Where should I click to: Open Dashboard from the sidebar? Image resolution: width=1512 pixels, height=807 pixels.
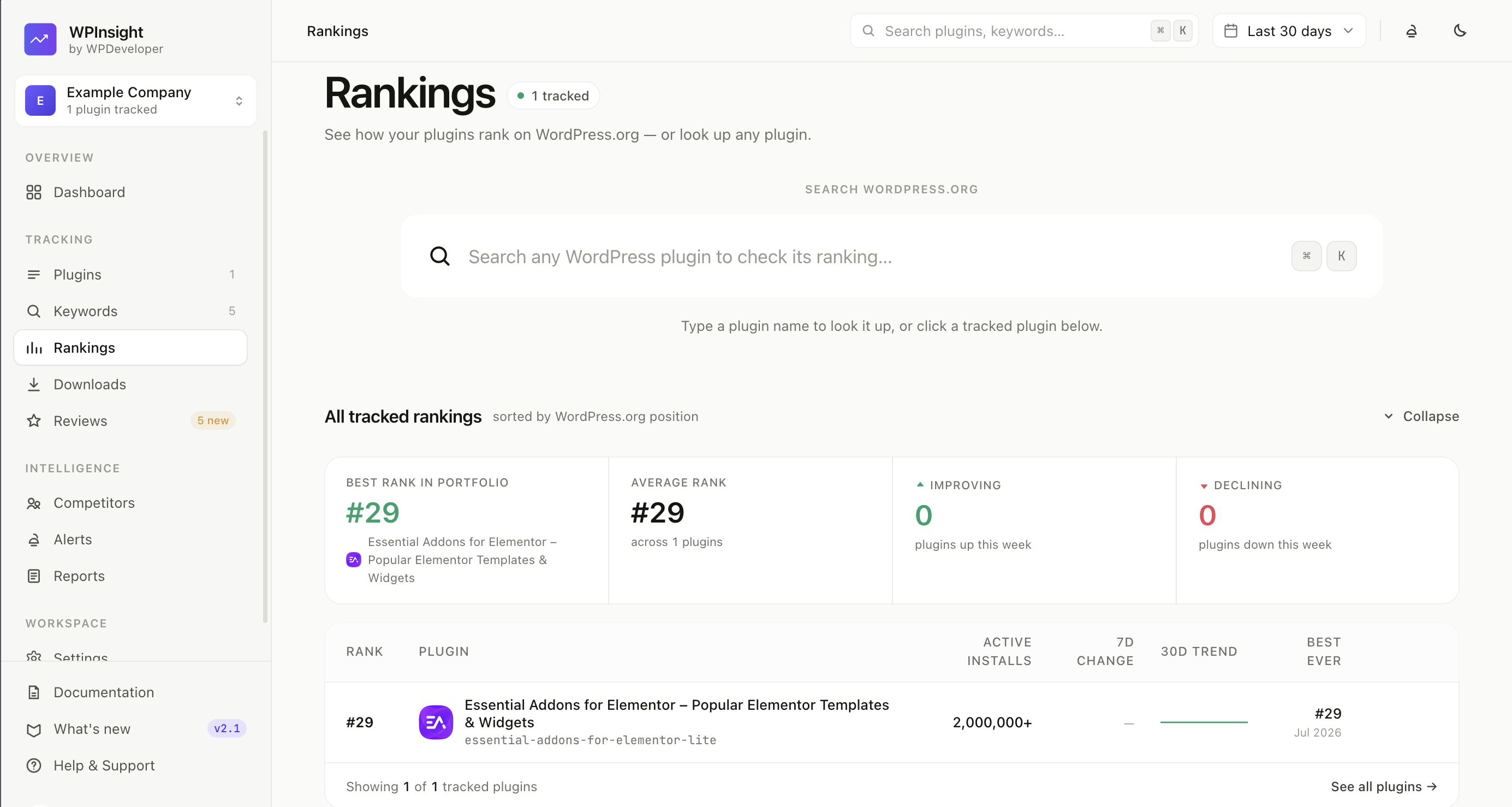[130, 192]
